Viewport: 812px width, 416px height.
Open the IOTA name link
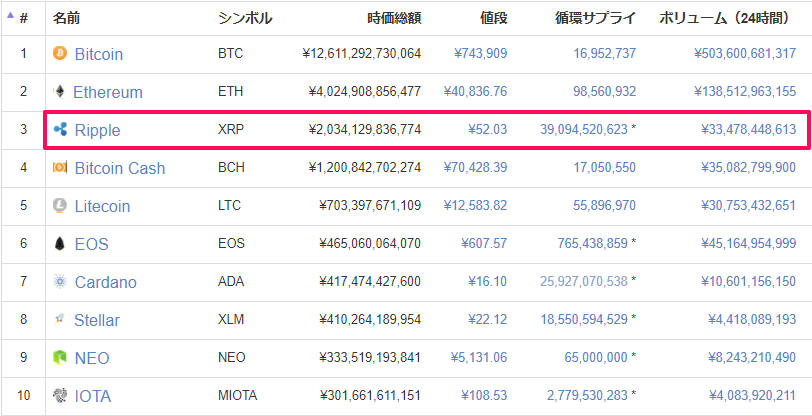[x=93, y=396]
